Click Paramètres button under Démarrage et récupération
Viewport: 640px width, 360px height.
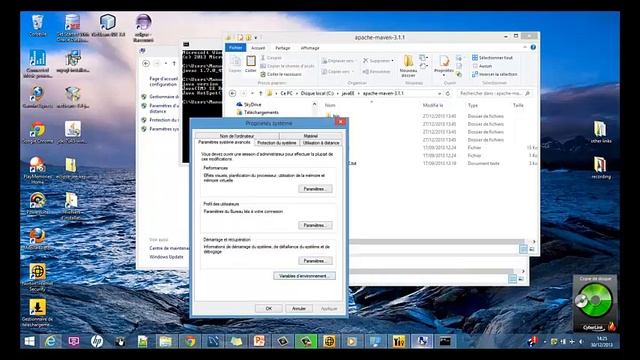tap(315, 261)
